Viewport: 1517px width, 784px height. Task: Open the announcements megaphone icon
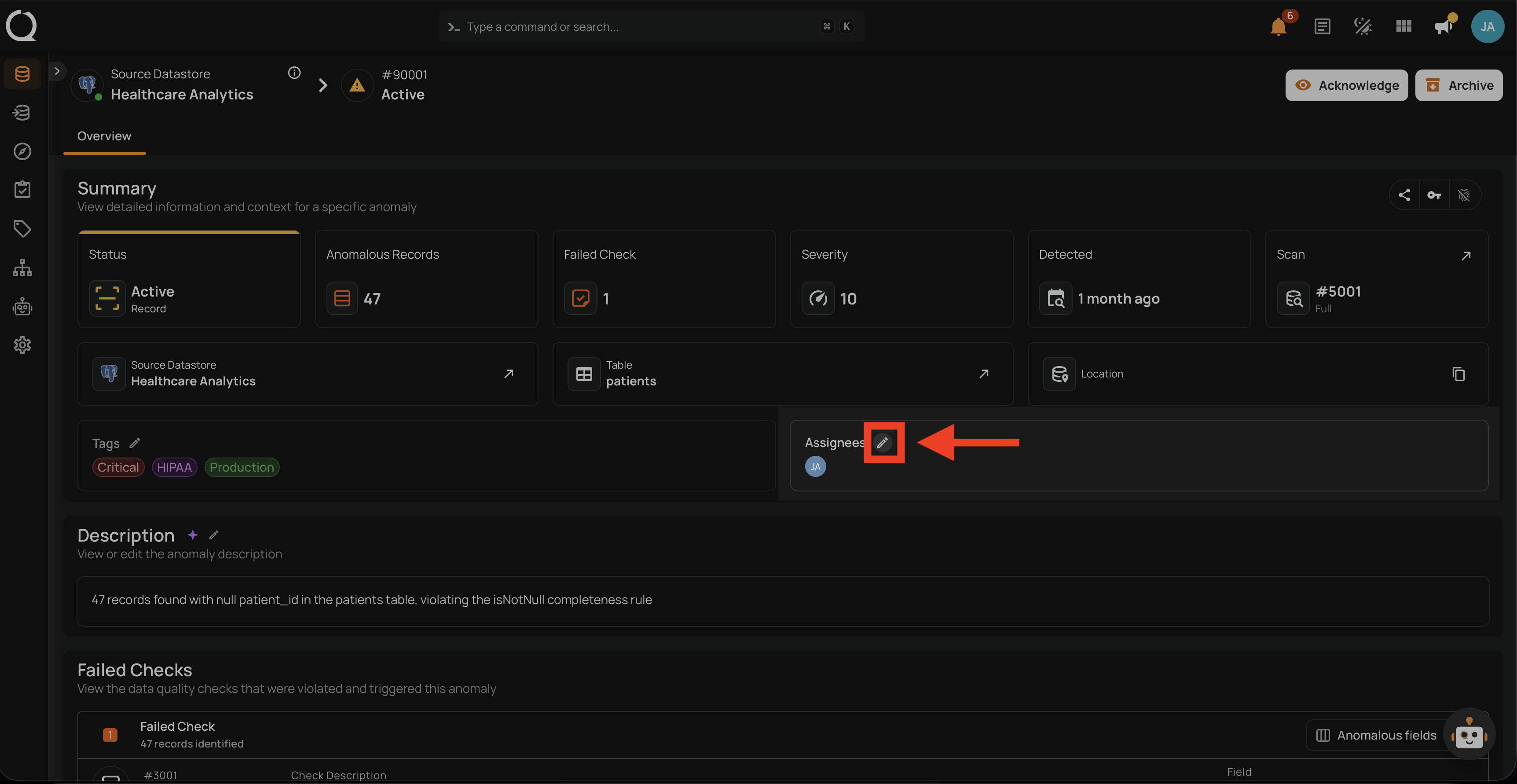tap(1444, 26)
